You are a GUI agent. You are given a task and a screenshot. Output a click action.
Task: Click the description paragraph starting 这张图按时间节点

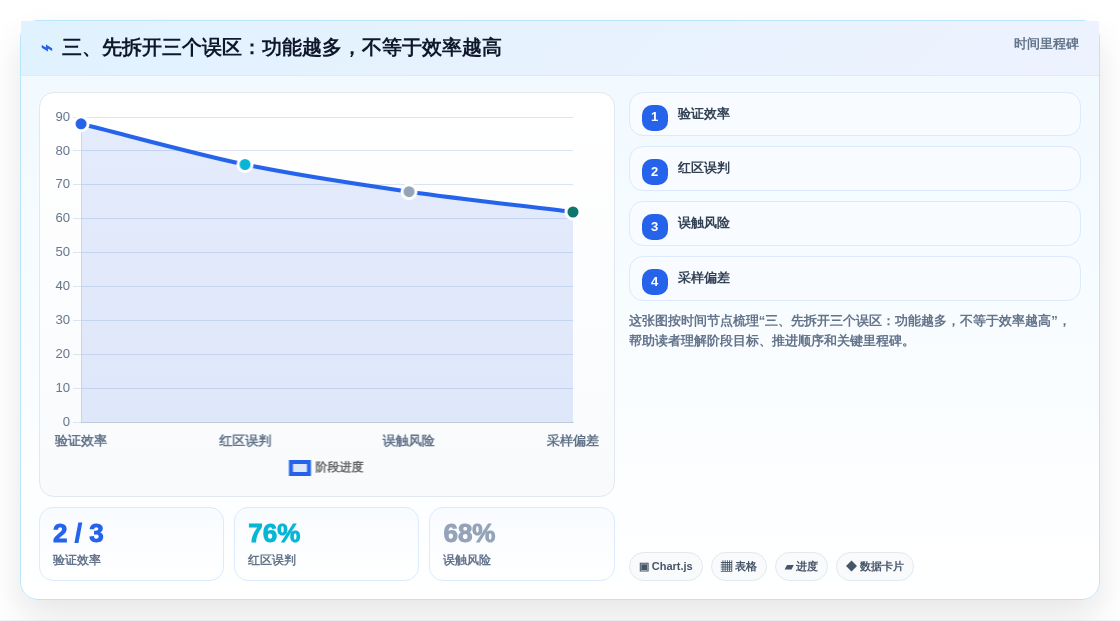click(x=849, y=331)
